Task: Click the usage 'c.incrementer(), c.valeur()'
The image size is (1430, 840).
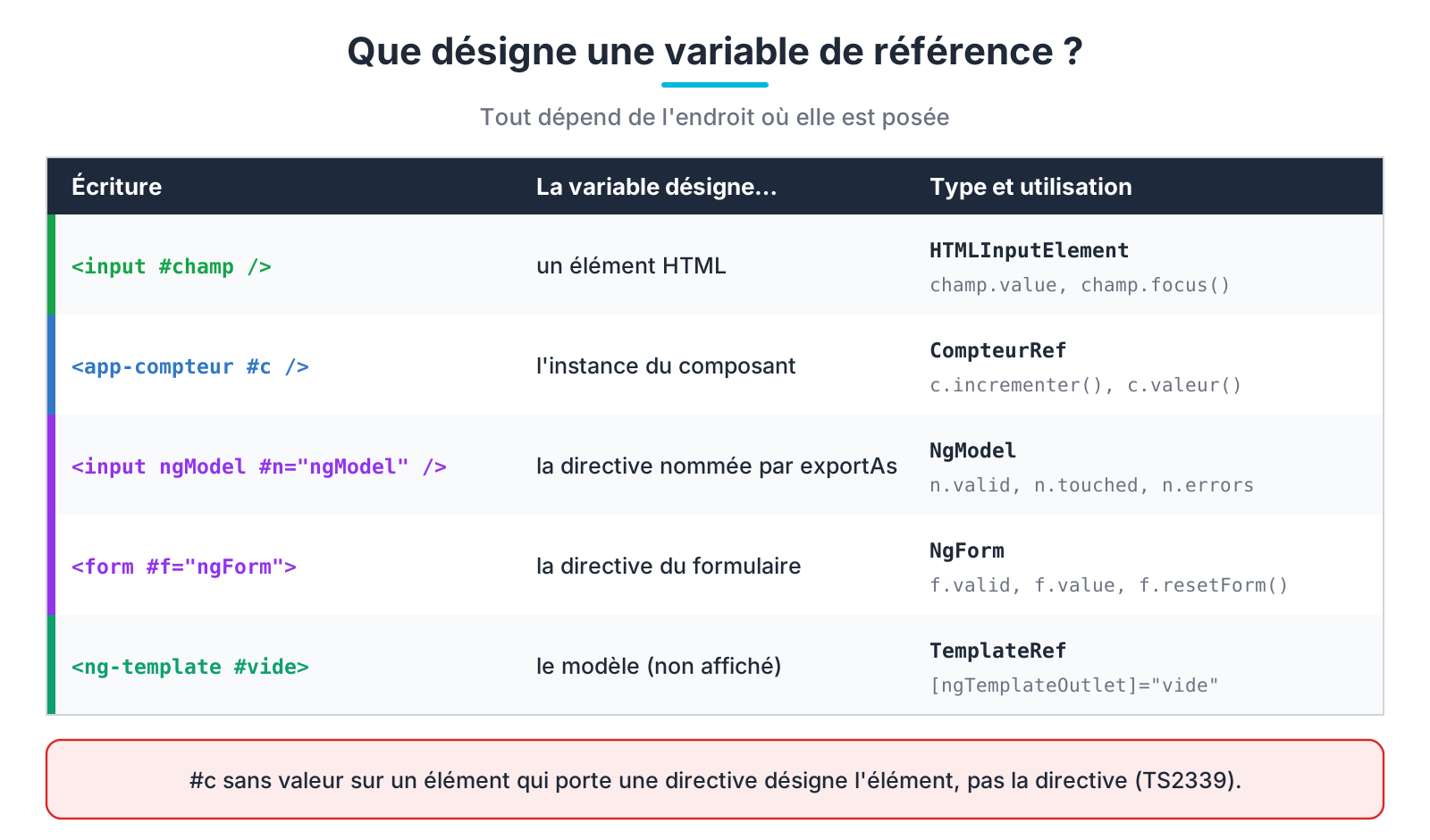Action: click(1086, 385)
